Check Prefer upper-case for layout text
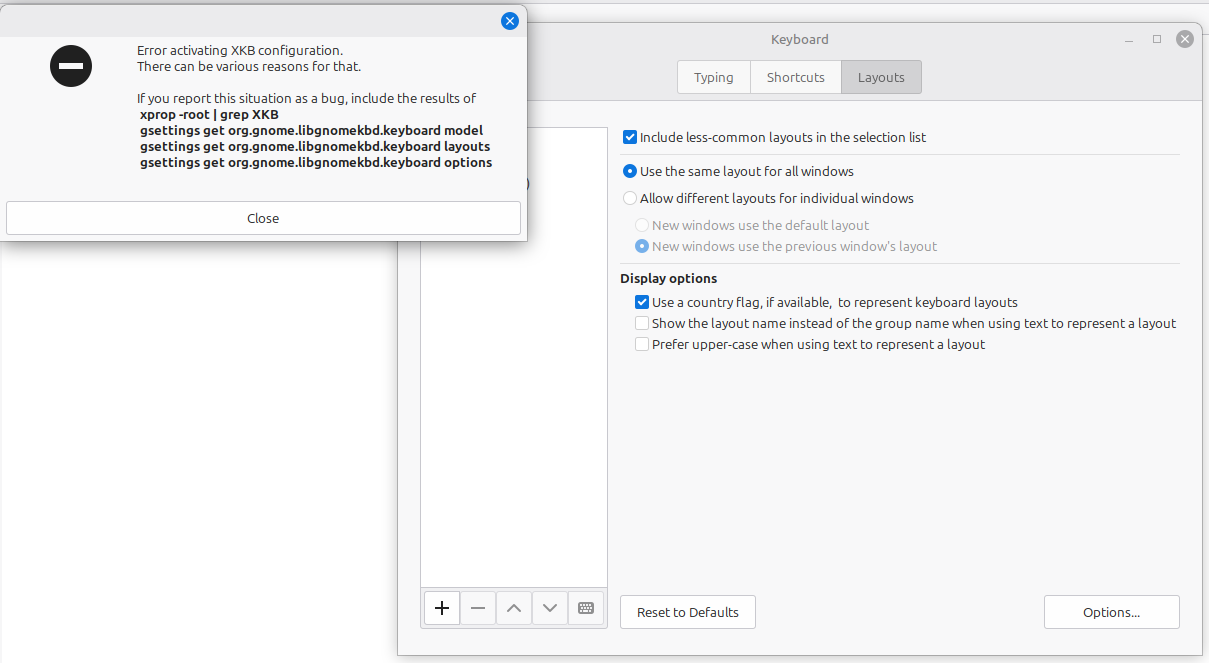The image size is (1209, 663). click(642, 344)
